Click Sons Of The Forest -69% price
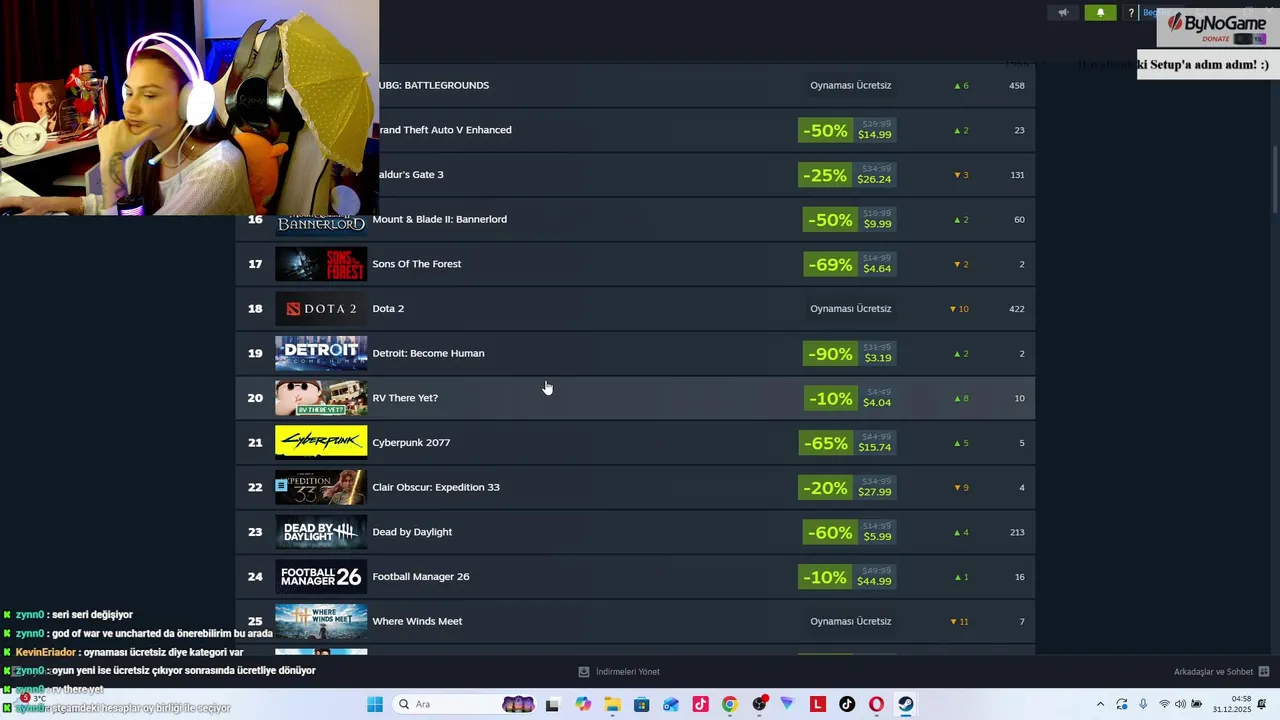 [x=849, y=264]
